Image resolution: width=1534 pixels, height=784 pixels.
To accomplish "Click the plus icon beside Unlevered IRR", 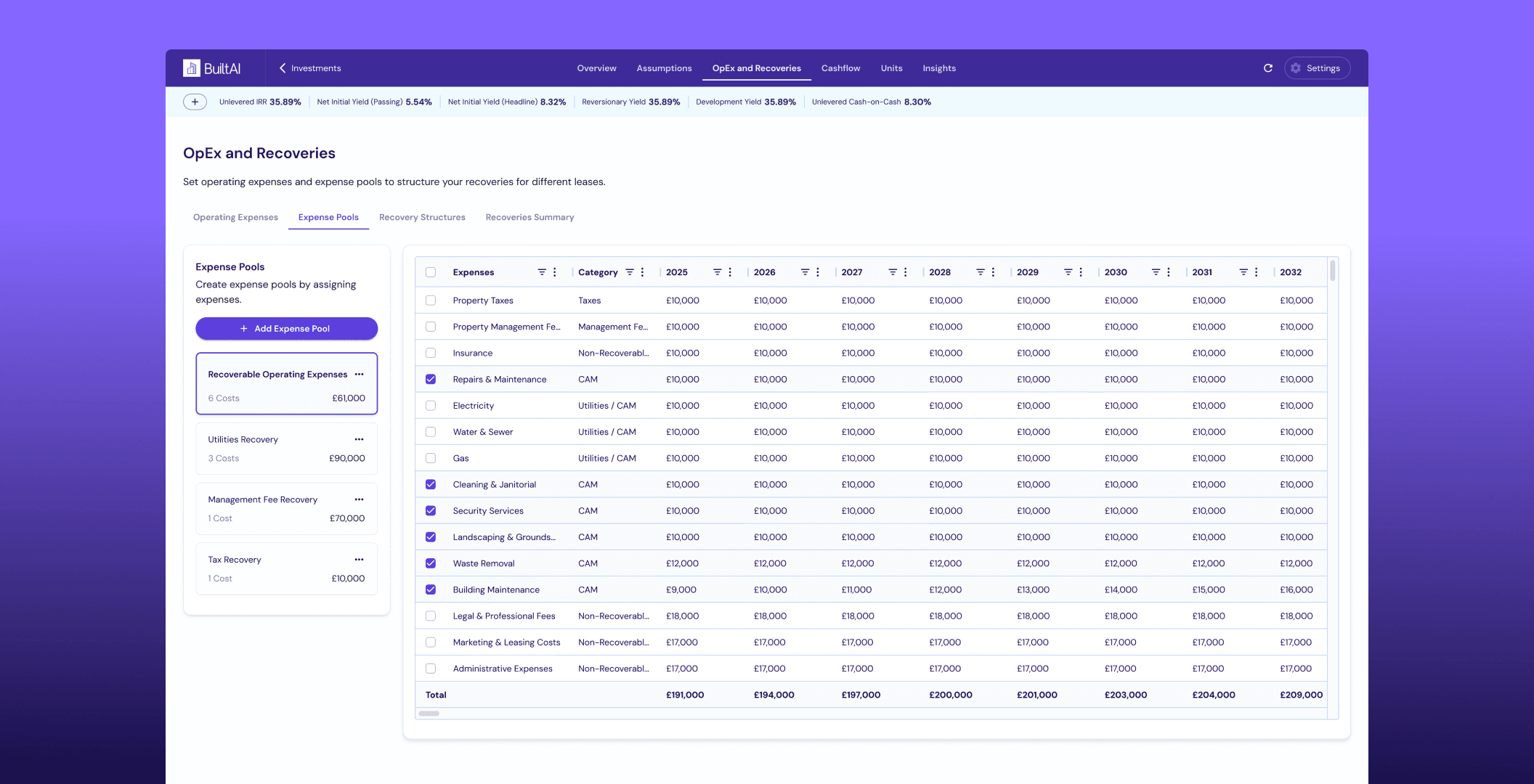I will [195, 102].
